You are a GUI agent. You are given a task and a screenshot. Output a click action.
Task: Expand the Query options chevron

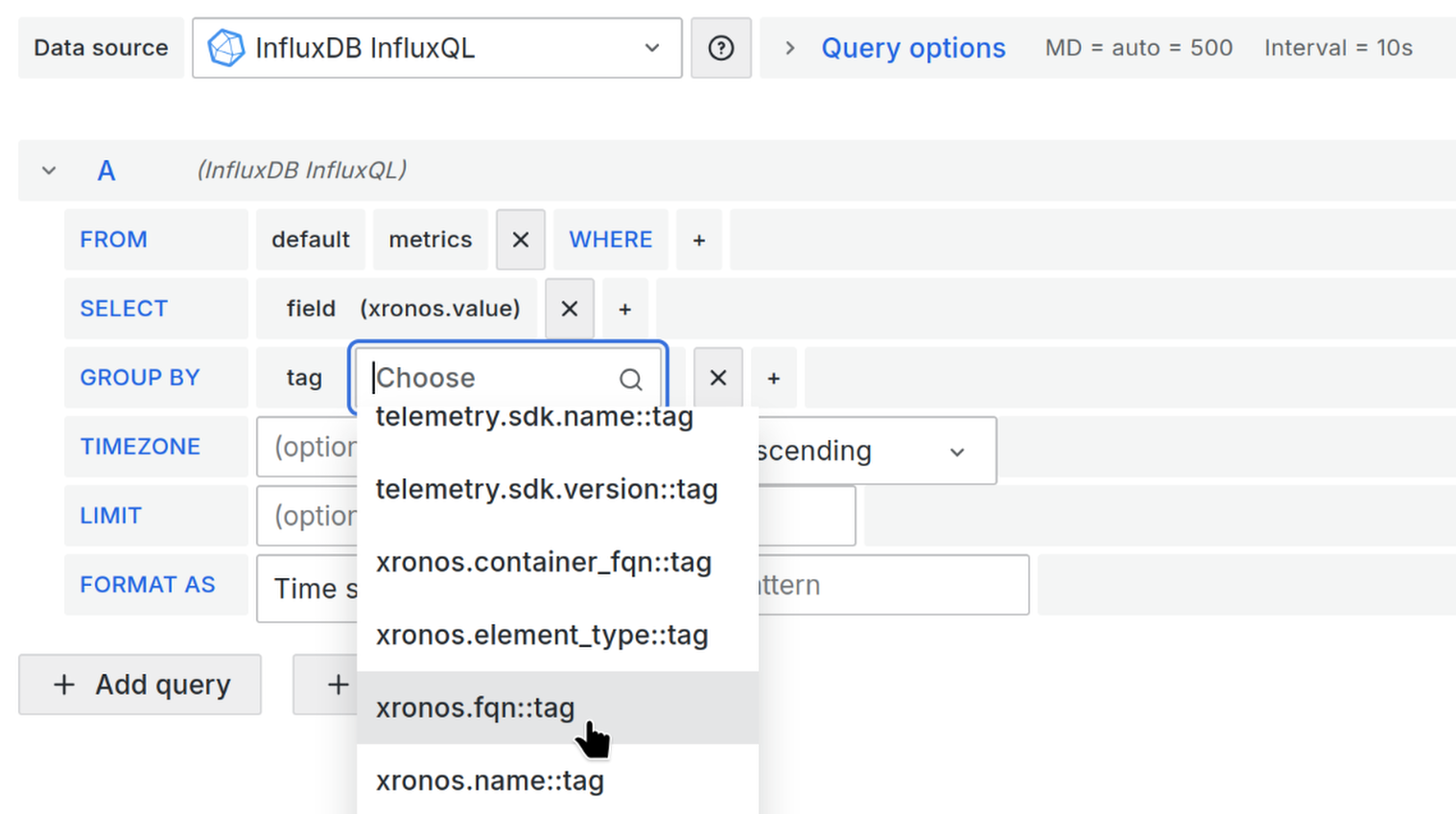[x=789, y=48]
